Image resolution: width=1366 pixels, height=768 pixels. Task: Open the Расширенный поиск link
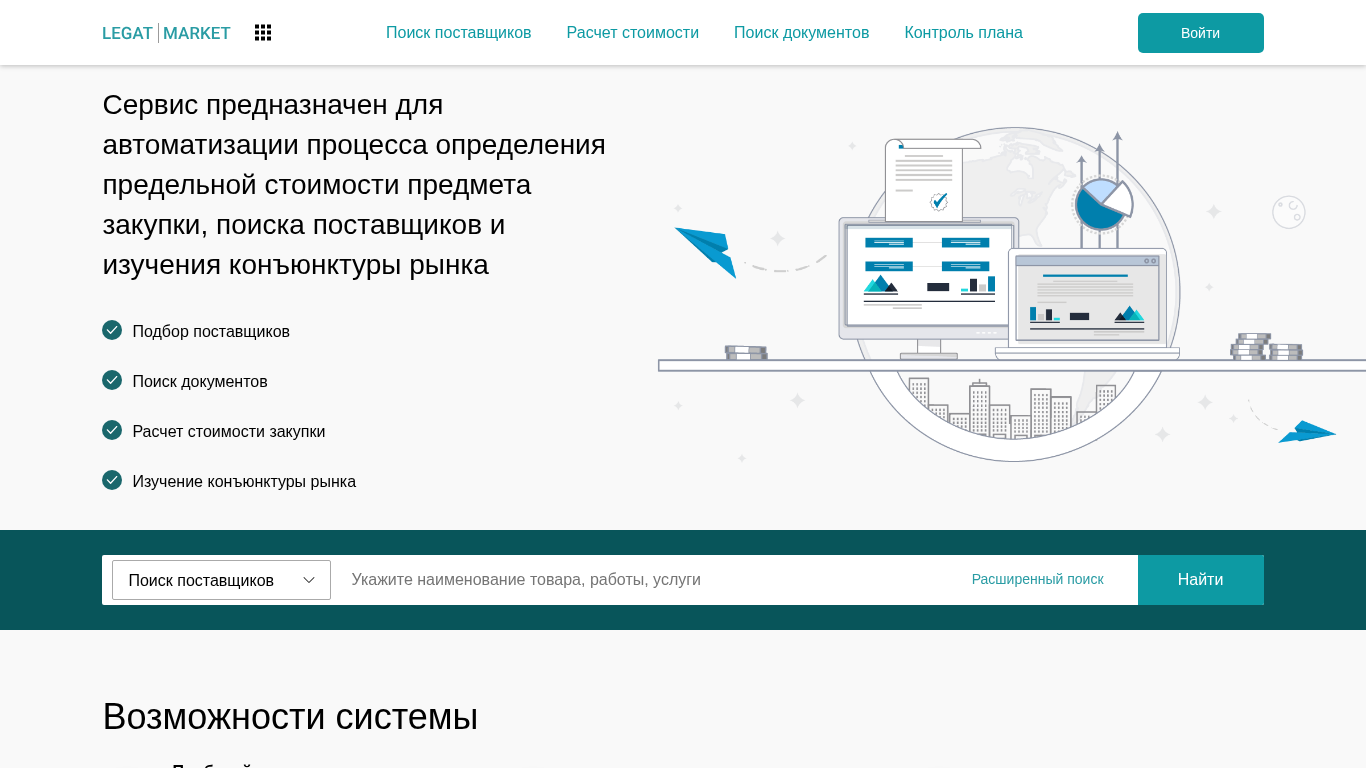coord(1037,579)
